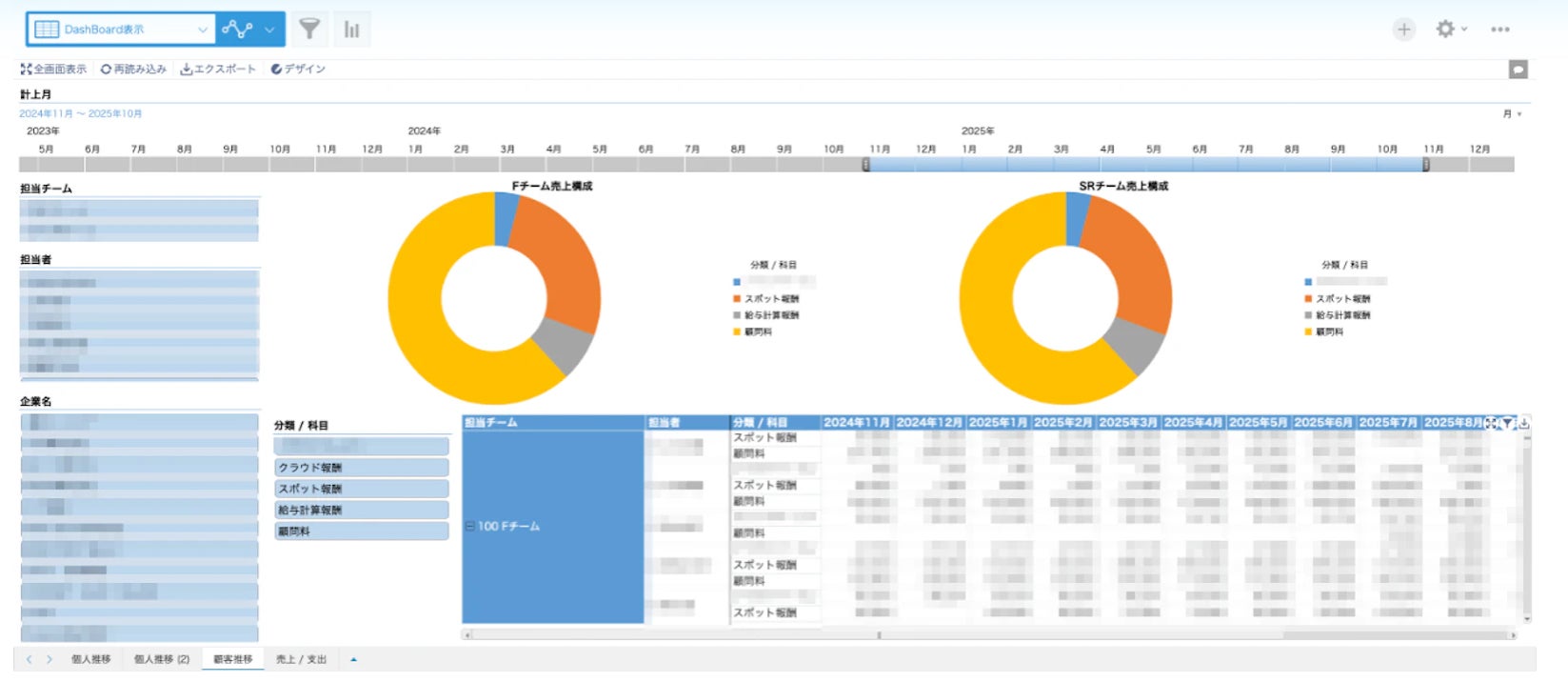The height and width of the screenshot is (682, 1568).
Task: Click the table download icon
Action: 1523,423
